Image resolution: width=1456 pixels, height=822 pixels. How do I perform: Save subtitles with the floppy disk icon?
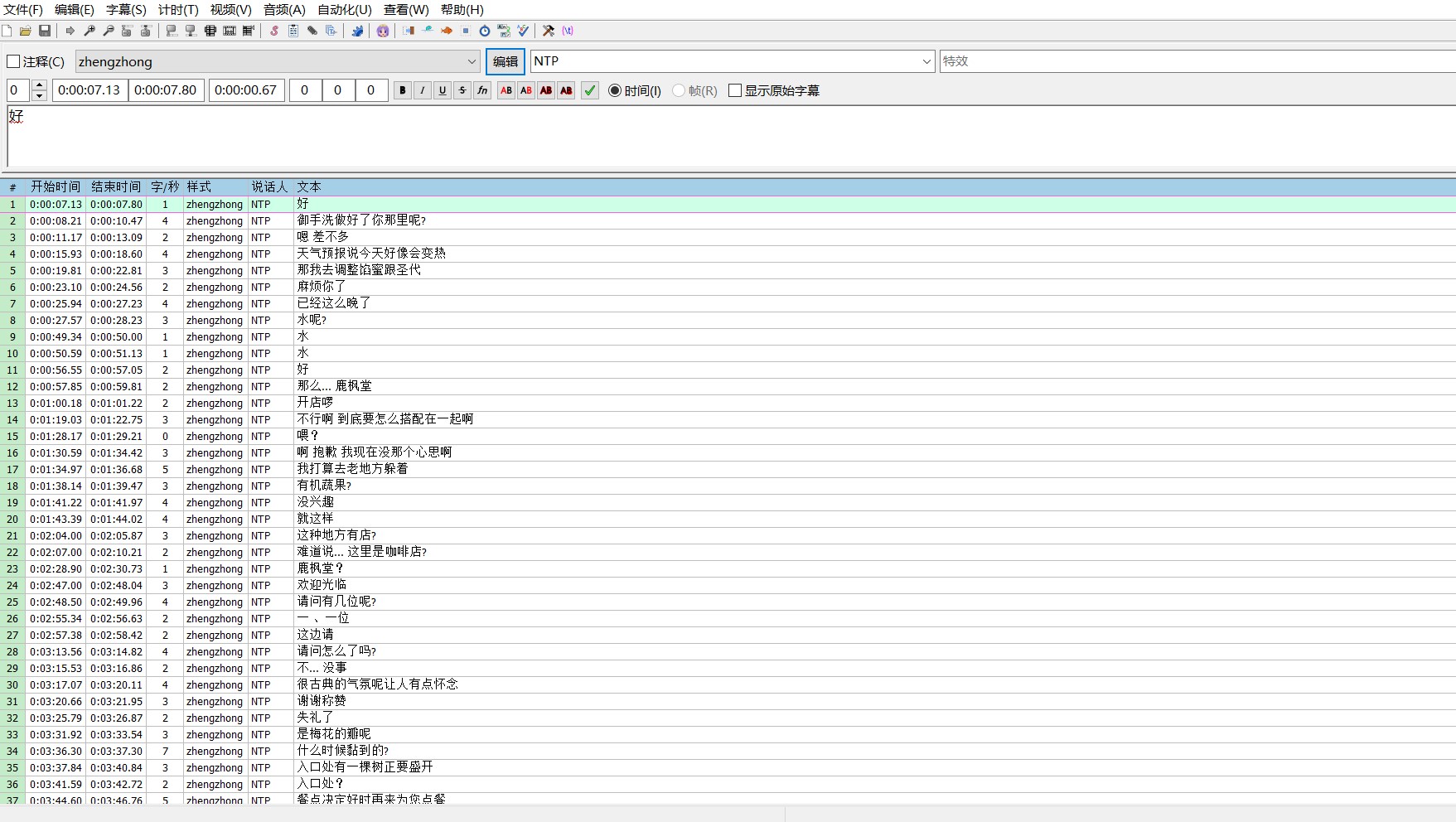tap(45, 31)
